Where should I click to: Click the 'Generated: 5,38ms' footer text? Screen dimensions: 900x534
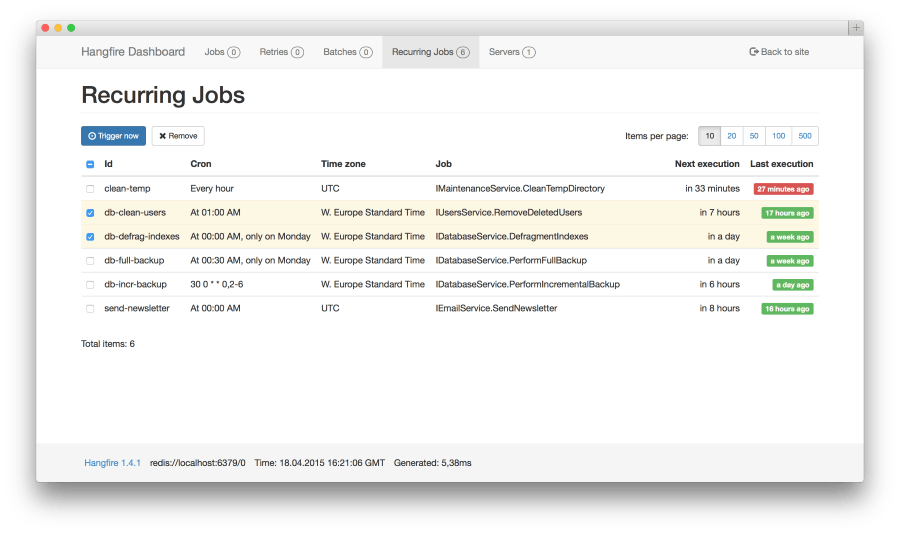(x=432, y=463)
